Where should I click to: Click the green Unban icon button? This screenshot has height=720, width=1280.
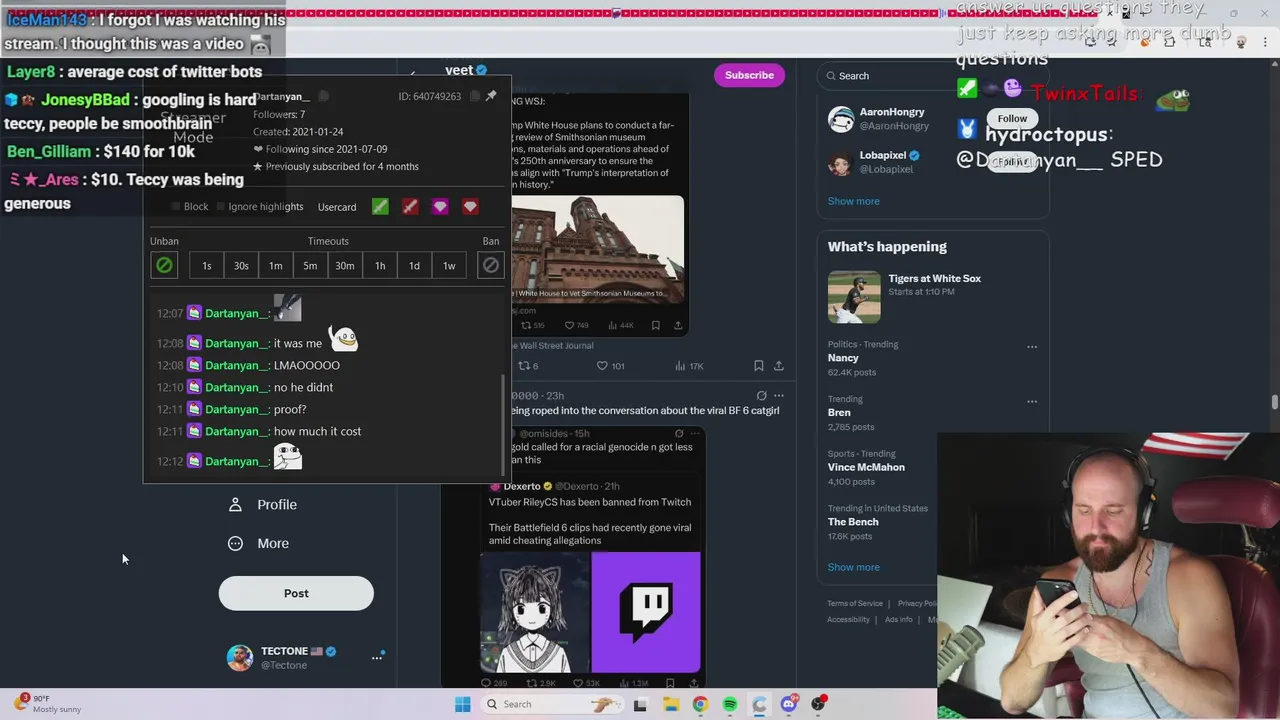[164, 265]
